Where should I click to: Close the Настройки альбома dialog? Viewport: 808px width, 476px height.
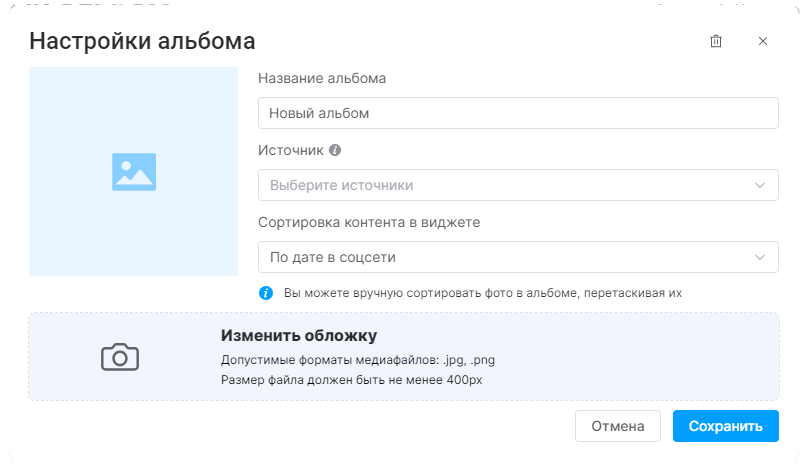(763, 41)
